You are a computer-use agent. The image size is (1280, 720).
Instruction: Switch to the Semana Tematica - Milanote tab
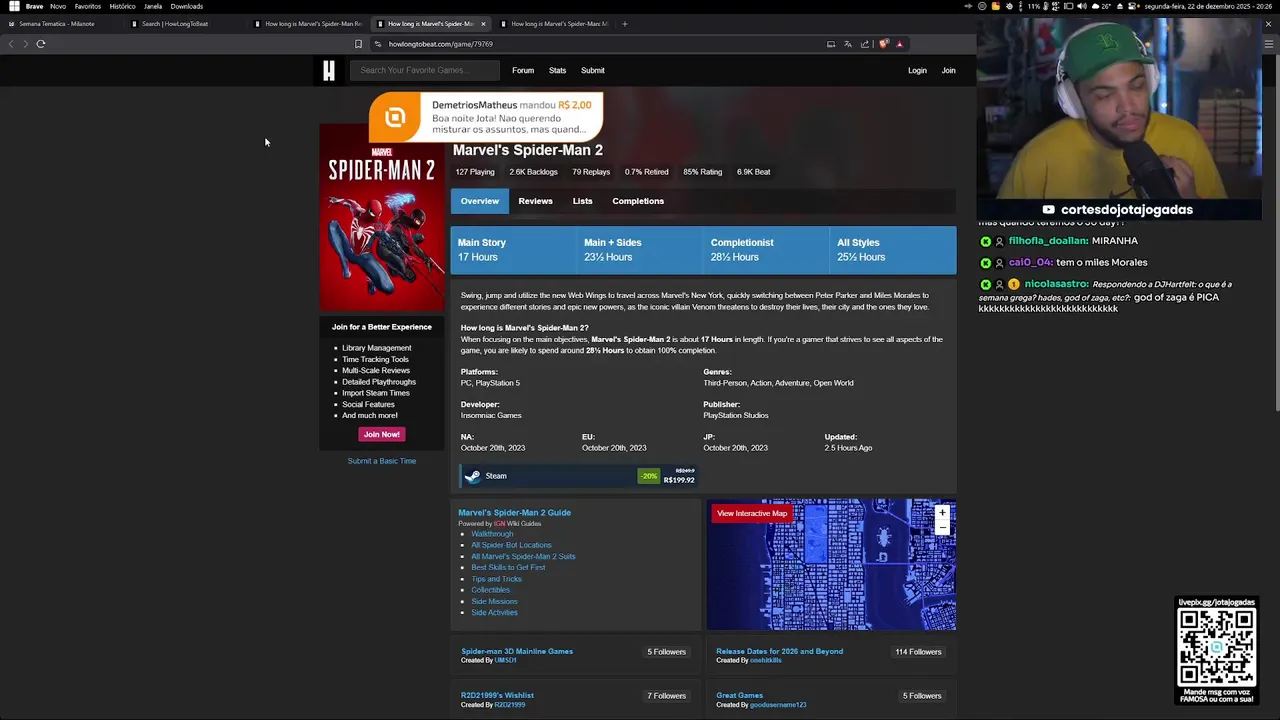(x=62, y=24)
